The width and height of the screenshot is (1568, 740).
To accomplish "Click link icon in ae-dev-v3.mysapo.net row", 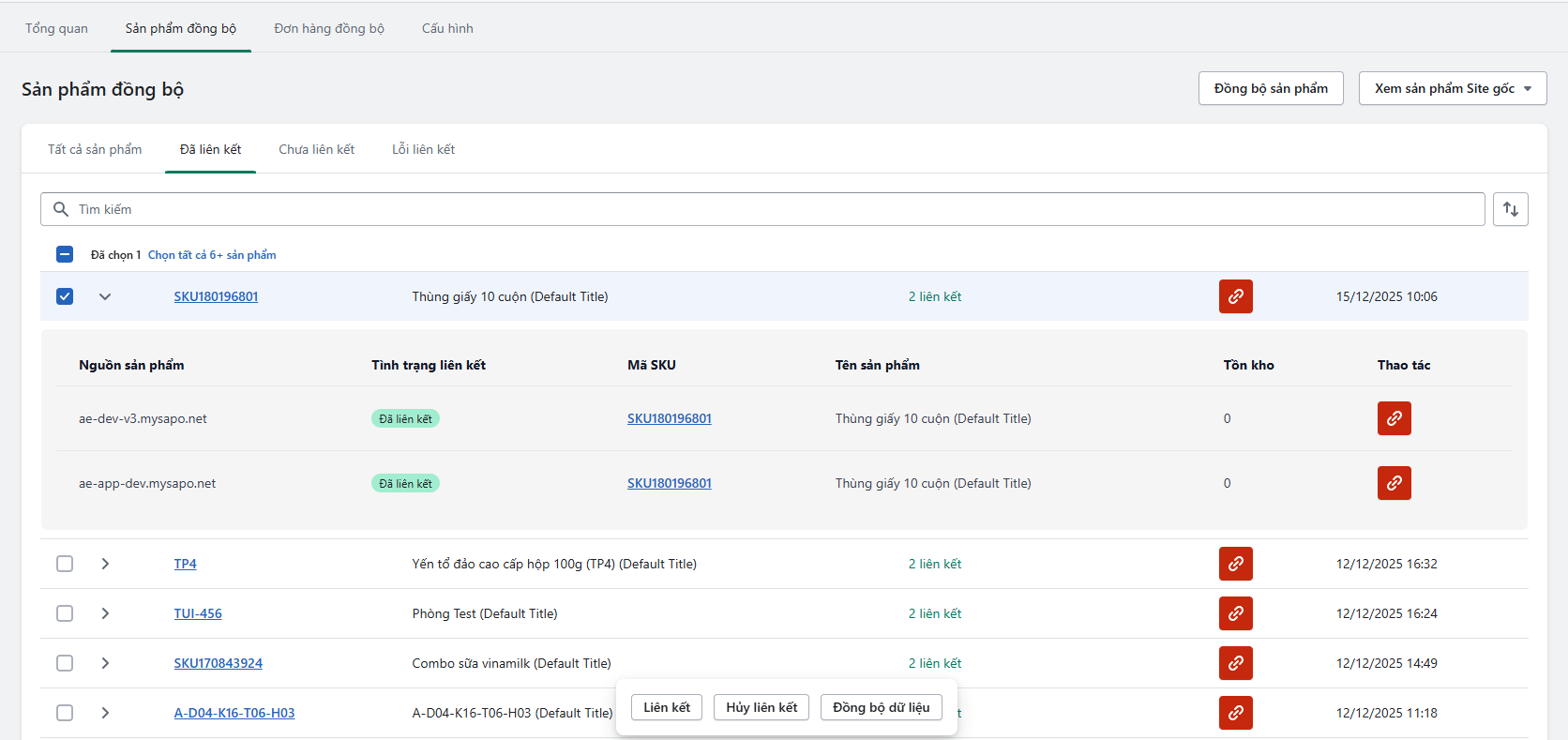I will click(x=1394, y=418).
